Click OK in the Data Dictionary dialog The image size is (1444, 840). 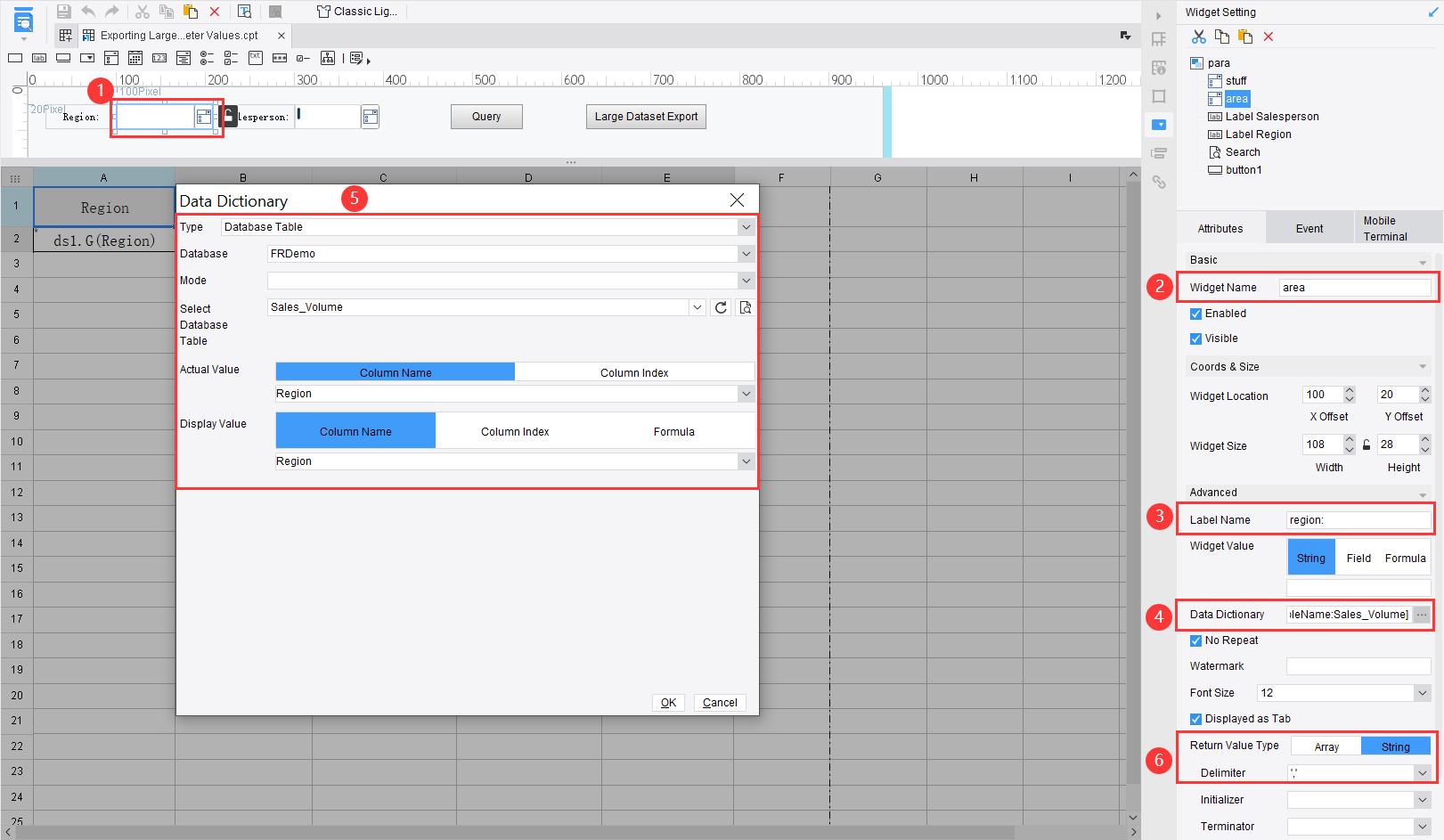(x=668, y=703)
